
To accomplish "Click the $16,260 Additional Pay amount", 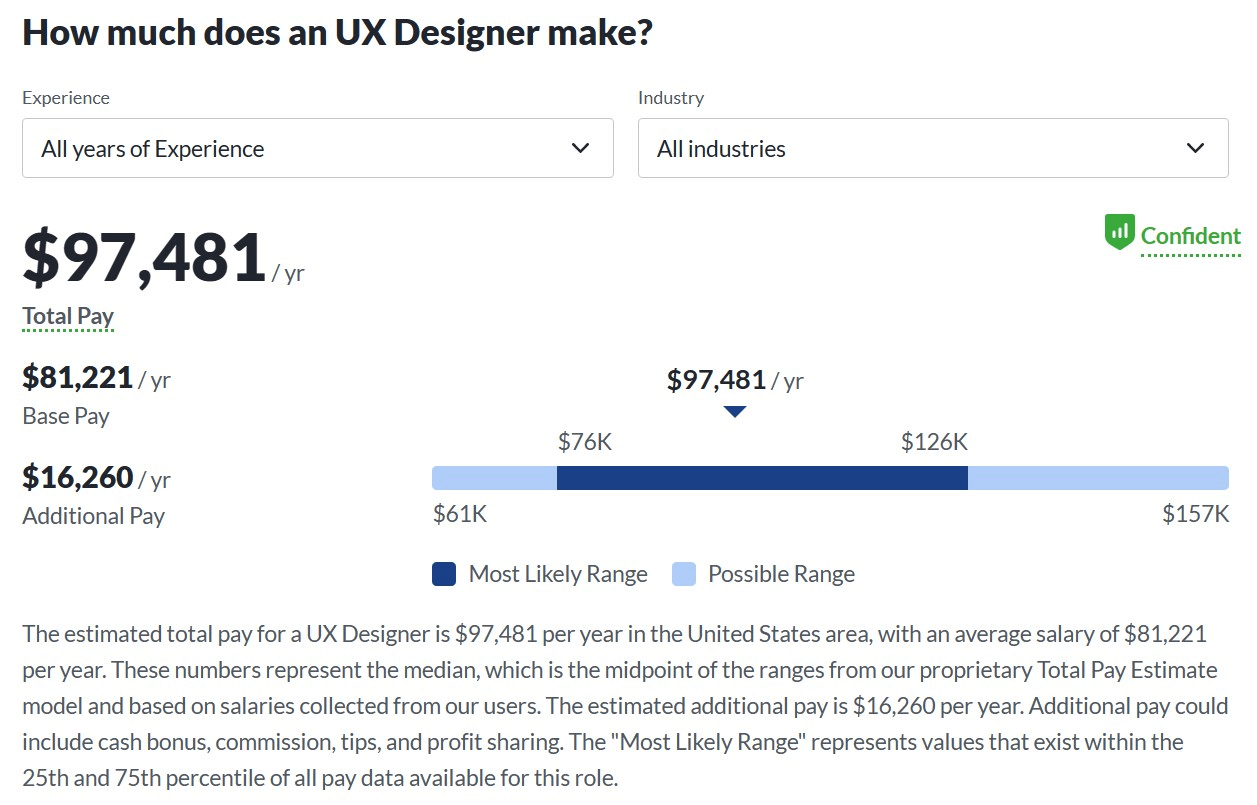I will tap(78, 477).
